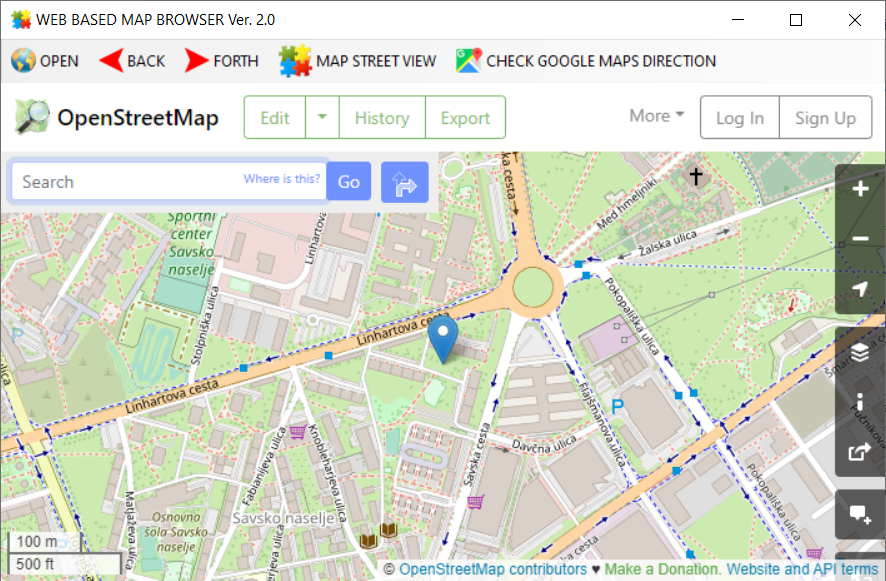Image resolution: width=886 pixels, height=581 pixels.
Task: Go forward with the red FORTH arrow
Action: [222, 61]
